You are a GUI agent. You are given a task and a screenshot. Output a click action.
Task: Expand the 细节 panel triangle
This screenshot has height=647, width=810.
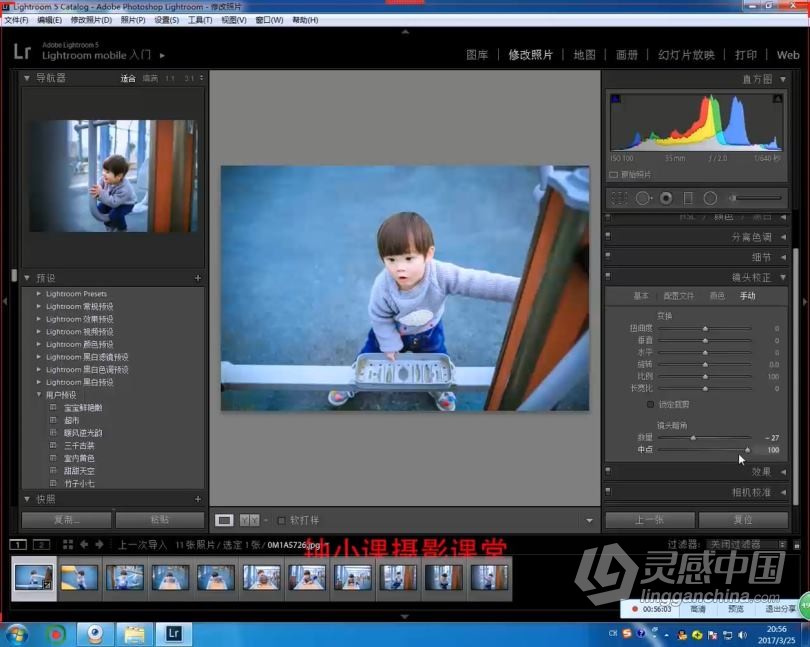click(x=784, y=257)
